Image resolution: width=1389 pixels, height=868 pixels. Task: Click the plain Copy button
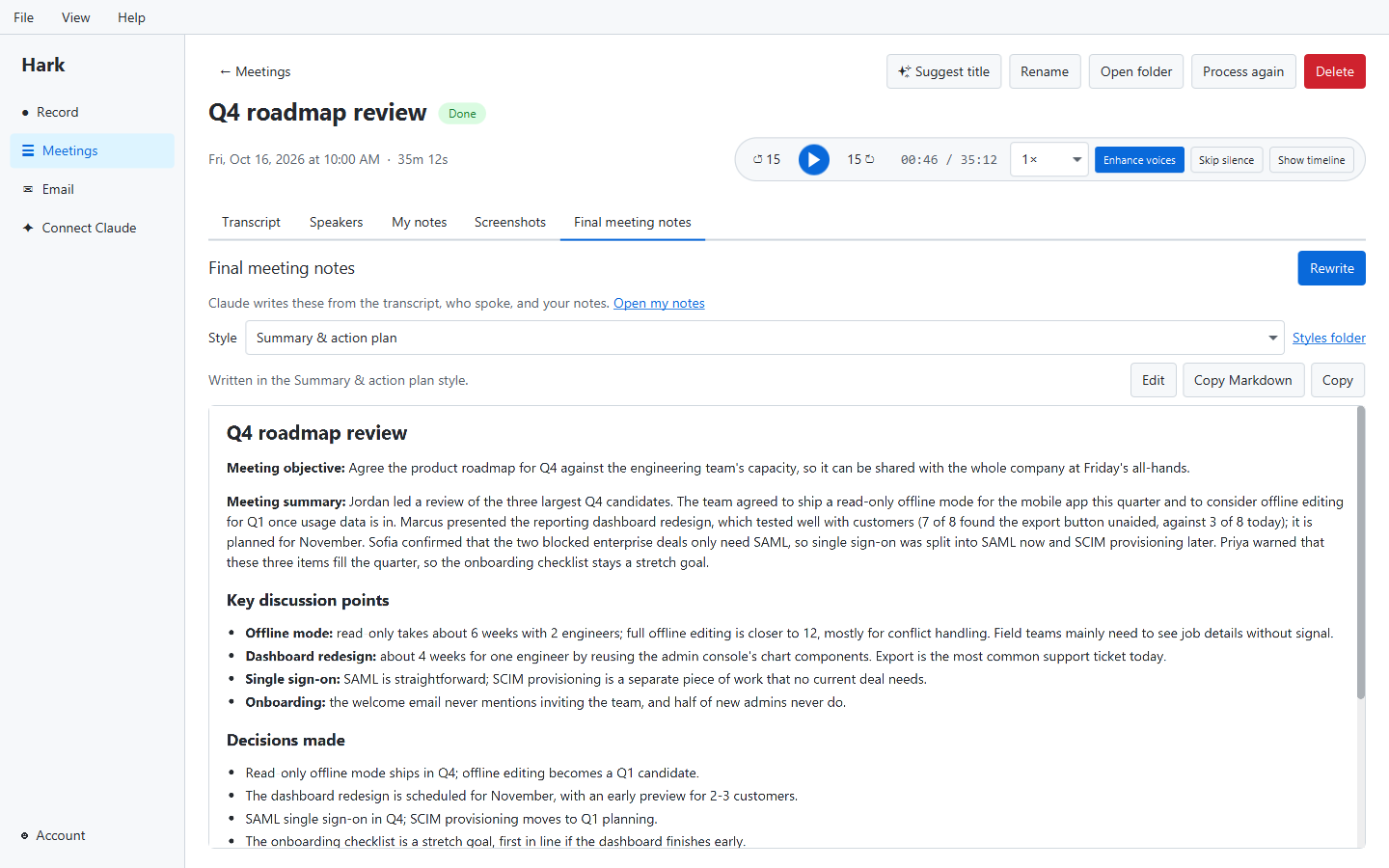(1338, 380)
